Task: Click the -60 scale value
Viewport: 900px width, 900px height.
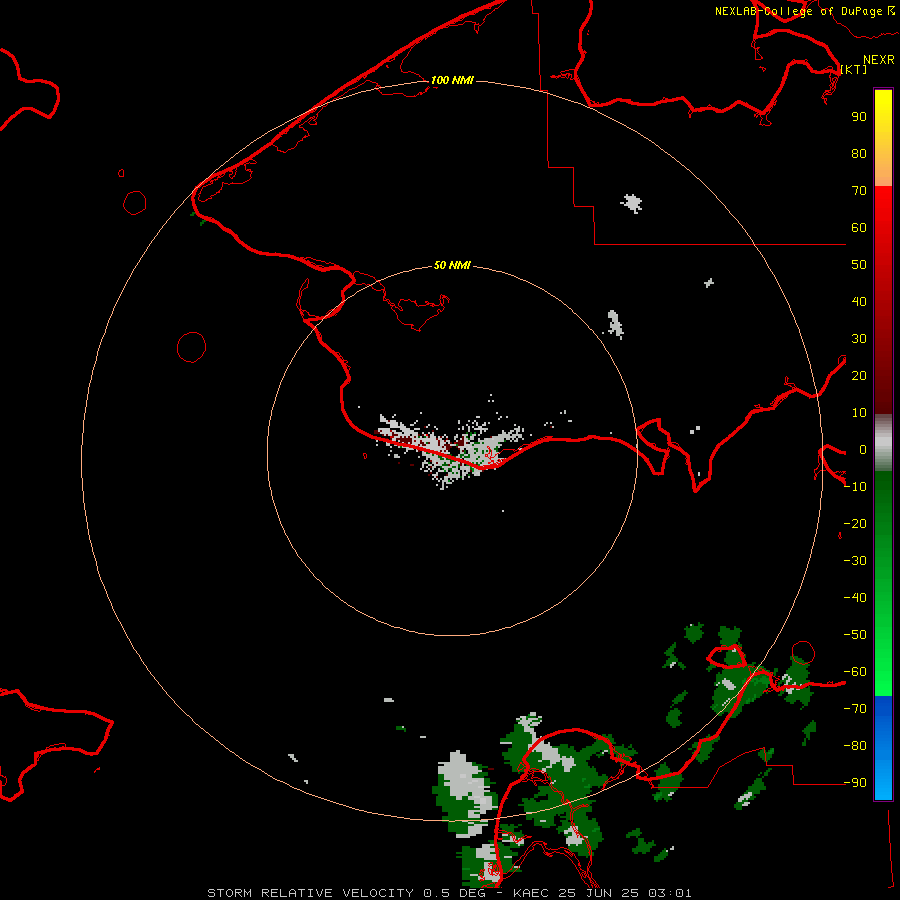Action: tap(855, 672)
